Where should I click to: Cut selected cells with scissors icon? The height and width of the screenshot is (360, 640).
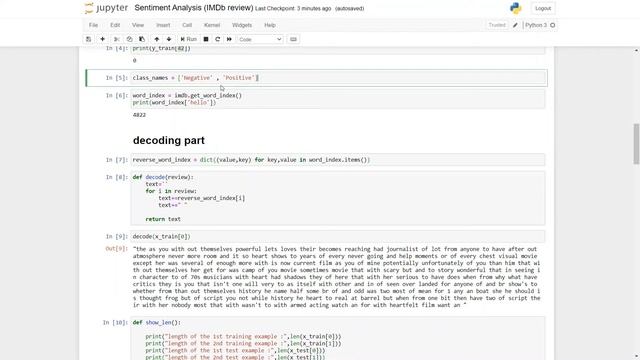pos(116,39)
